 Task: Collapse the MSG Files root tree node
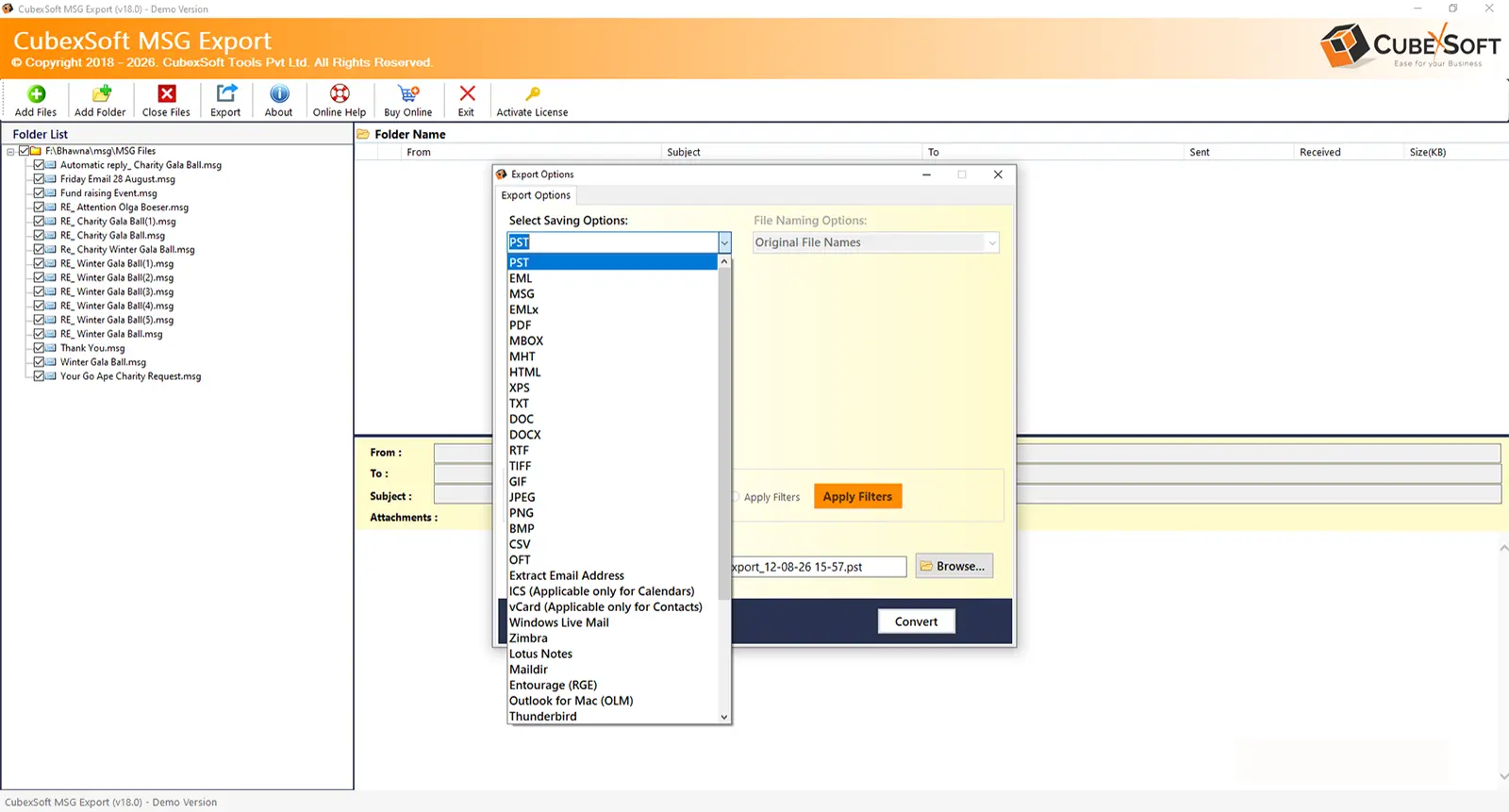click(10, 151)
